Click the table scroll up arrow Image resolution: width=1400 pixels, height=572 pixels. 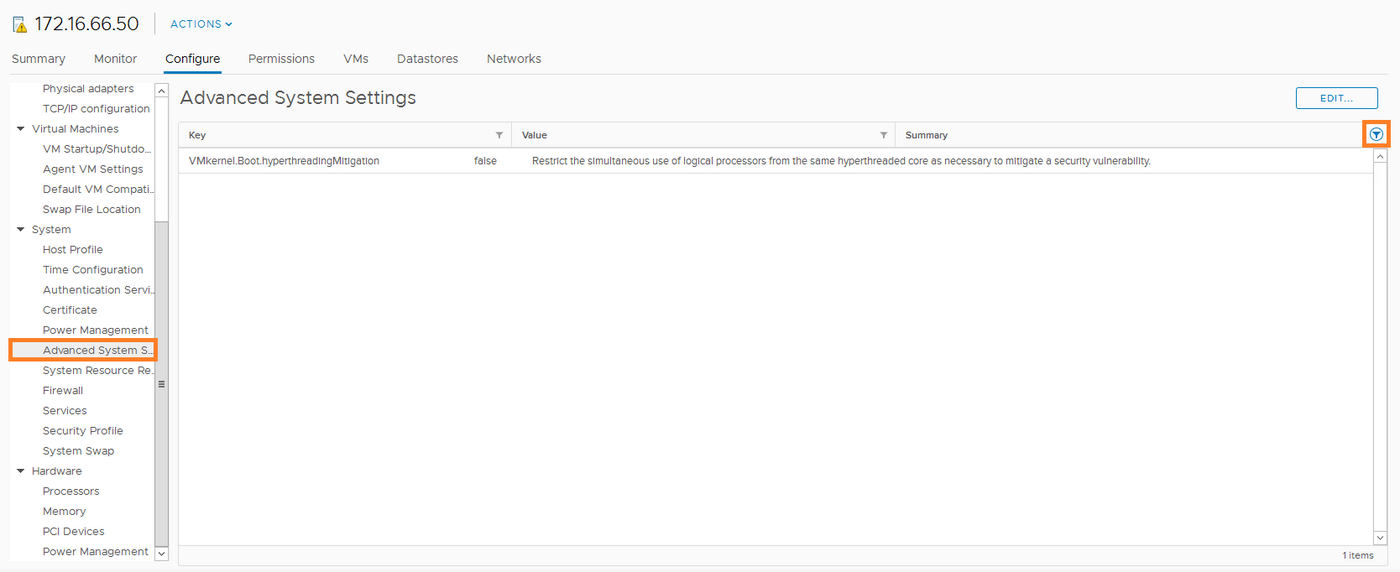pos(1380,157)
